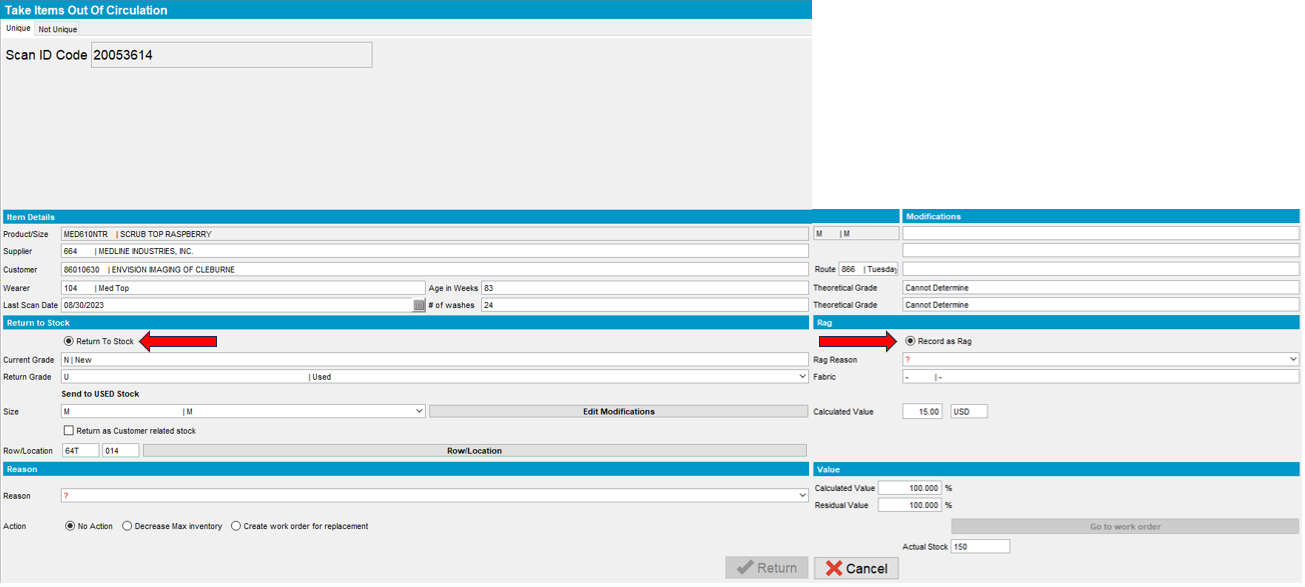Click the USD currency field
1305x587 pixels.
click(x=969, y=411)
